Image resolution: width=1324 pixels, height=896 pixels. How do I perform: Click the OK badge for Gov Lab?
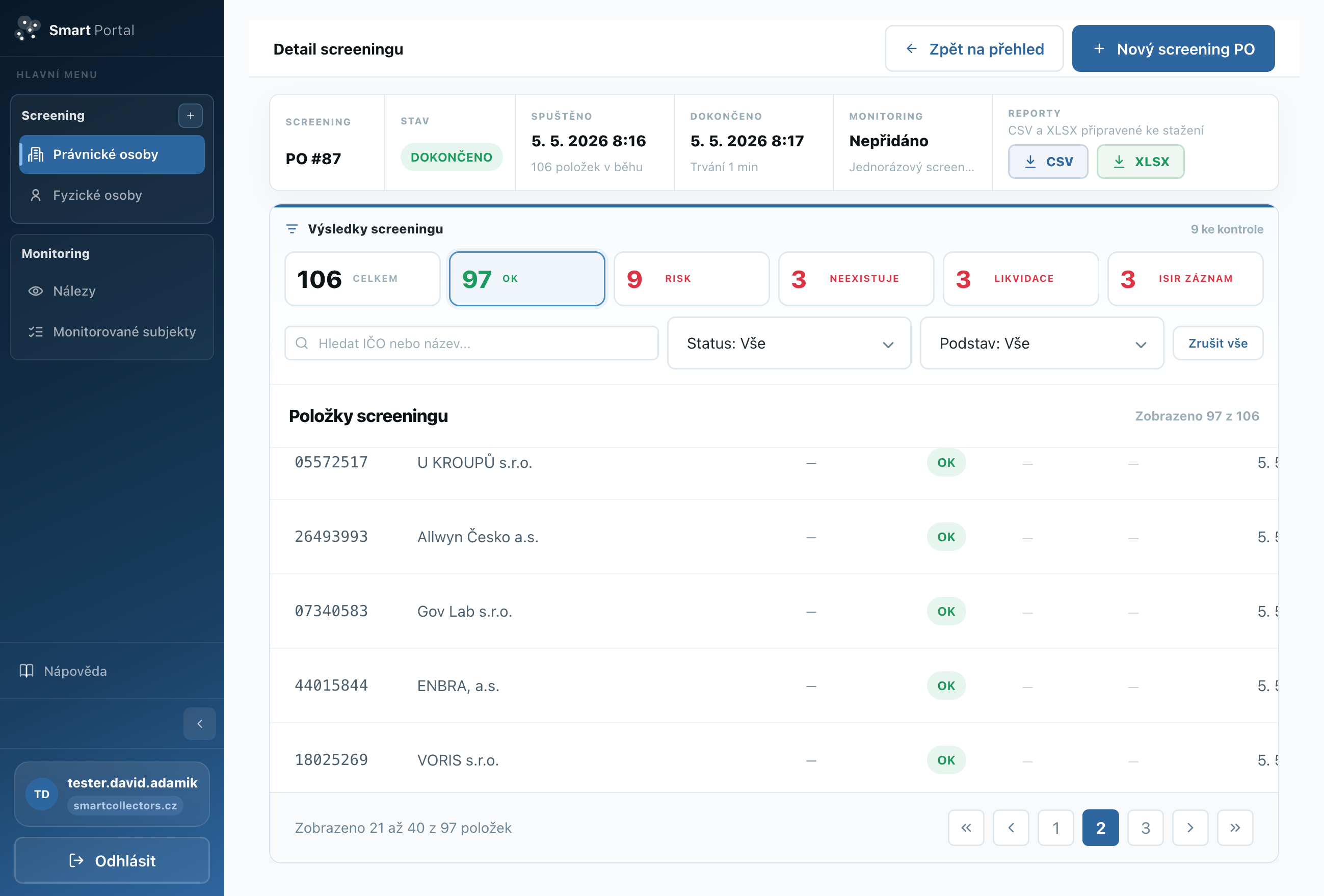(946, 611)
